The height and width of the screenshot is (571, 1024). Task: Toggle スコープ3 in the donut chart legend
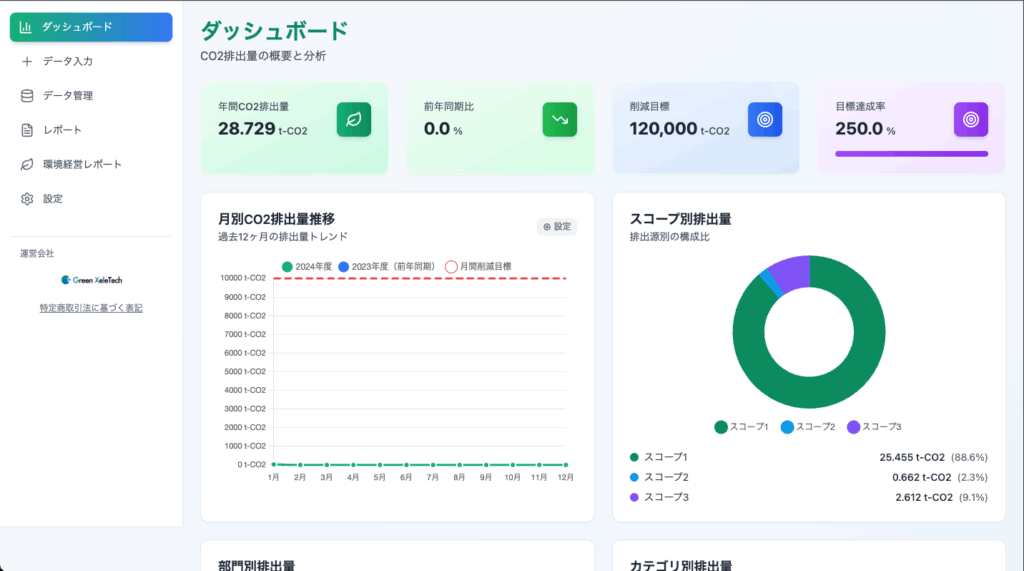pyautogui.click(x=873, y=427)
